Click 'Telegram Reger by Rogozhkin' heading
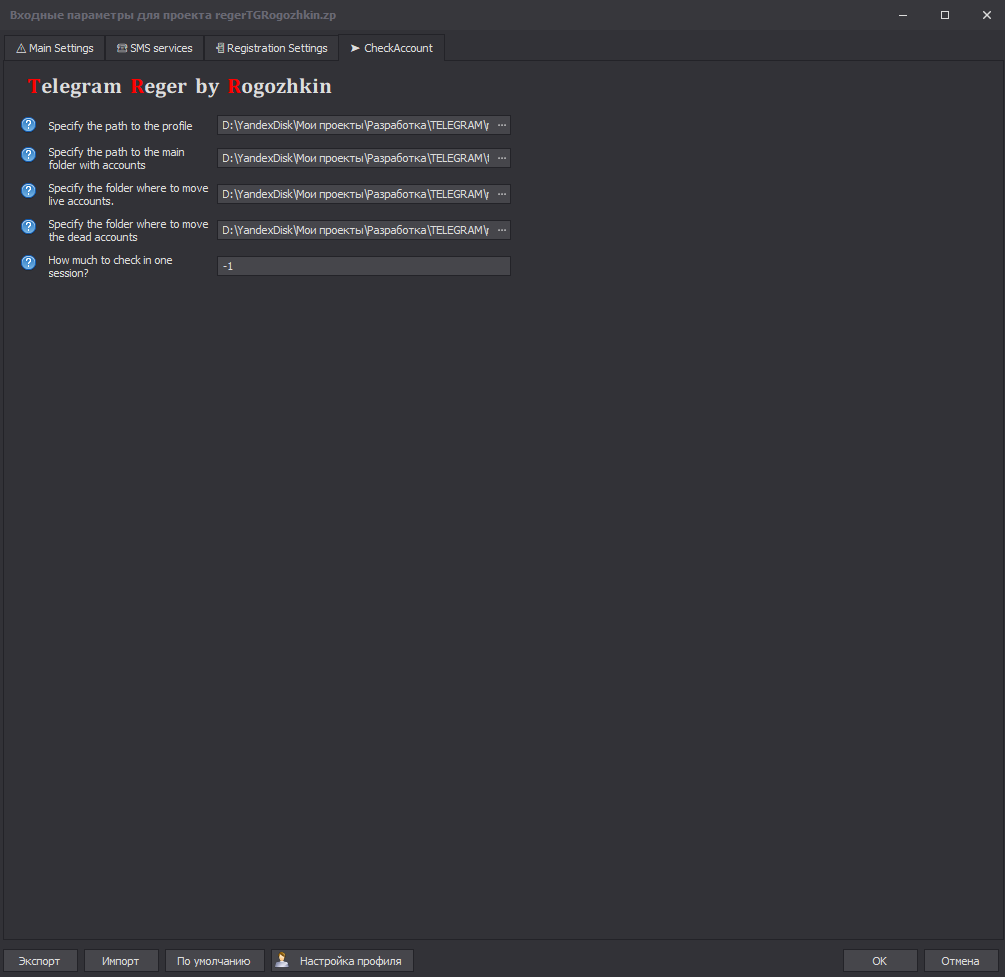Image resolution: width=1005 pixels, height=977 pixels. 179,87
